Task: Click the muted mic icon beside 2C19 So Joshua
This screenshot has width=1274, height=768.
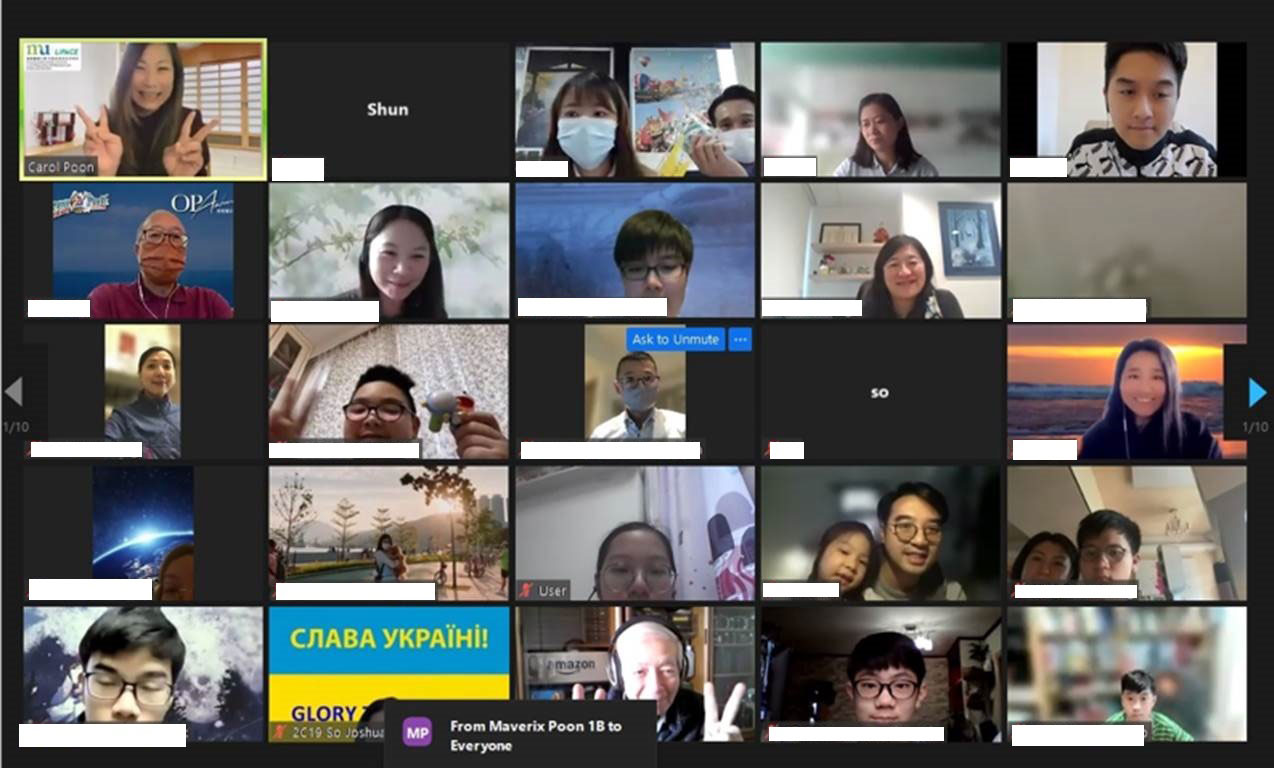Action: coord(279,732)
